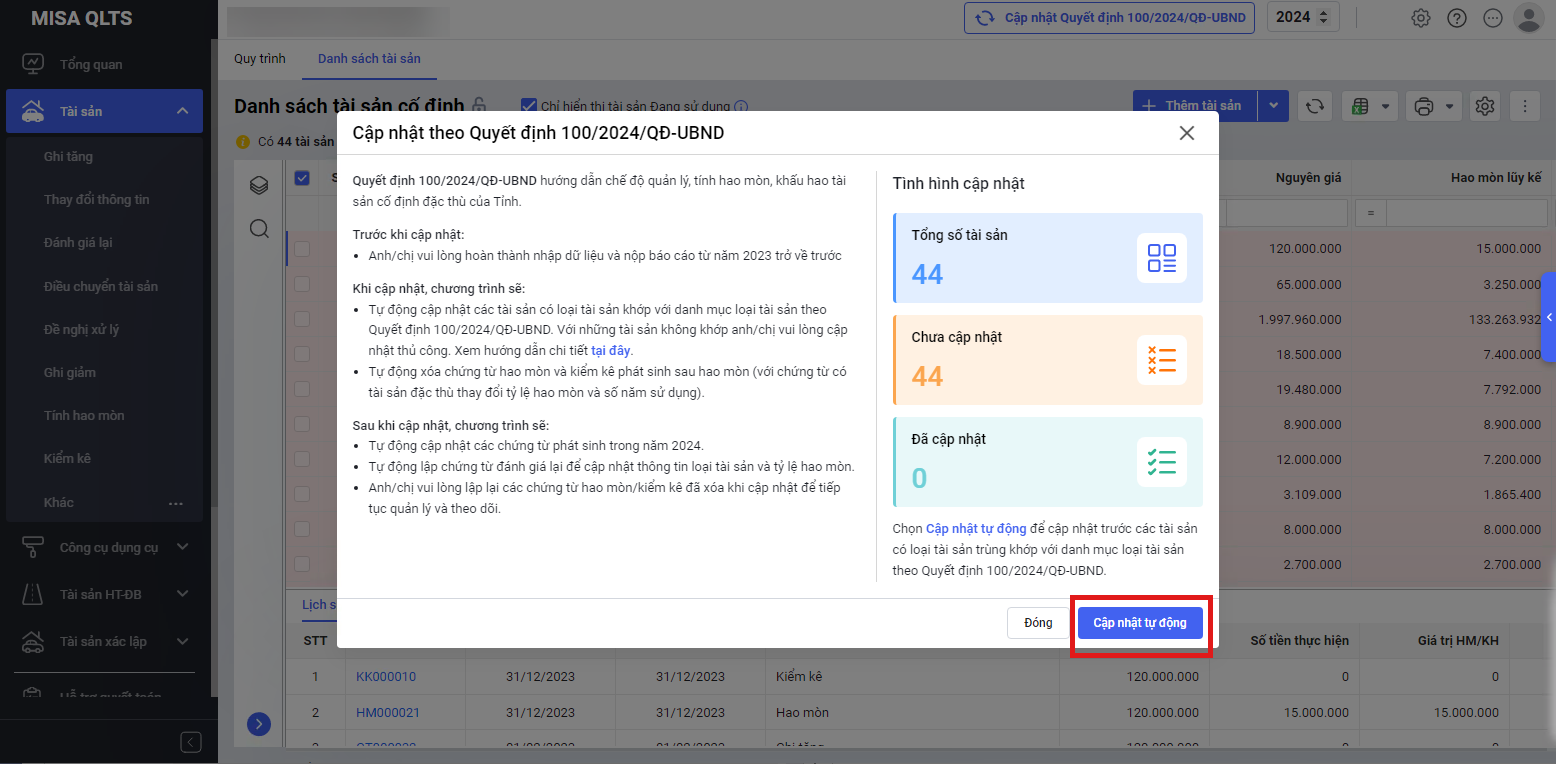1556x764 pixels.
Task: Open the help question mark icon
Action: (1457, 18)
